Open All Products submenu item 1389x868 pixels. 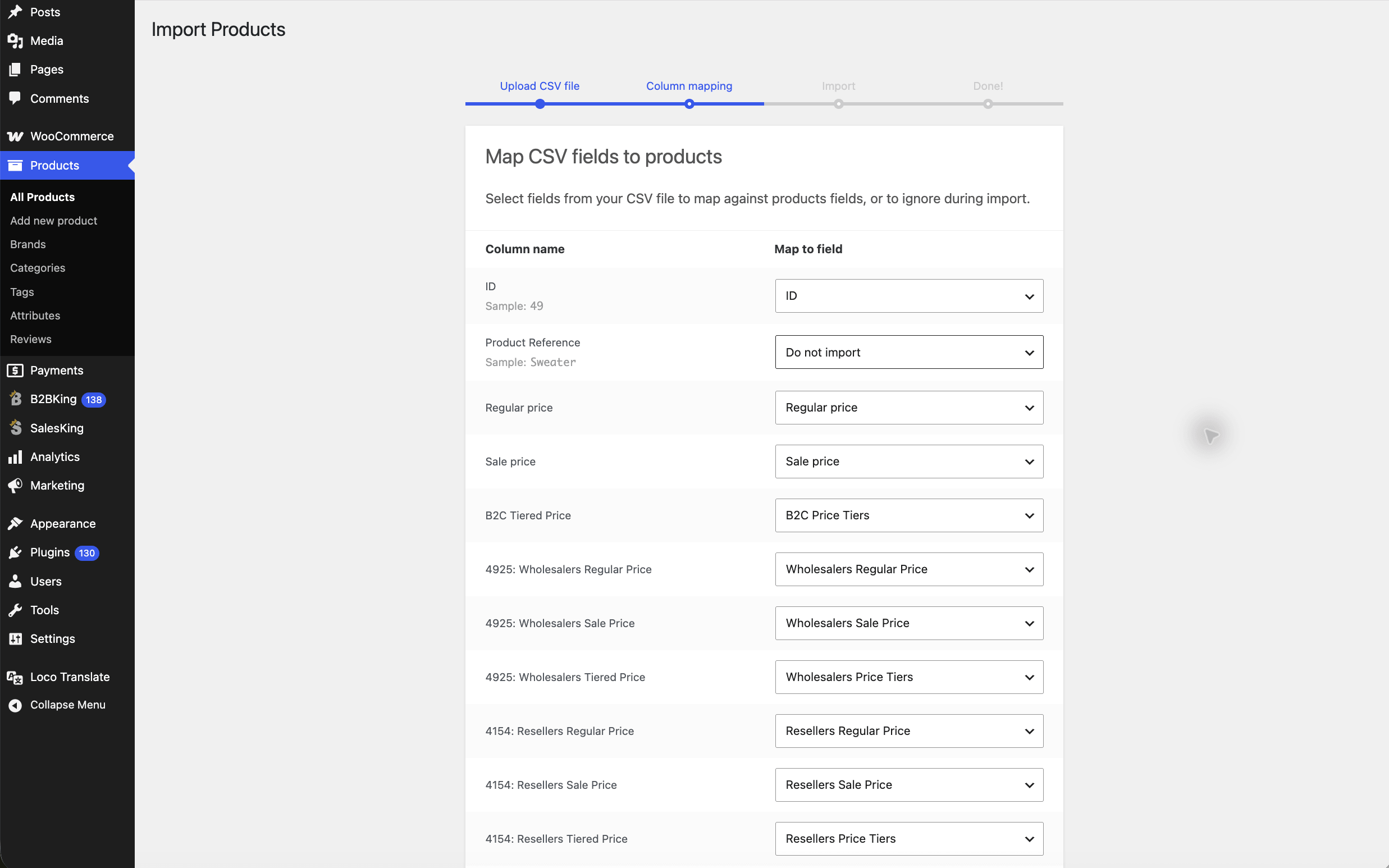pyautogui.click(x=43, y=197)
